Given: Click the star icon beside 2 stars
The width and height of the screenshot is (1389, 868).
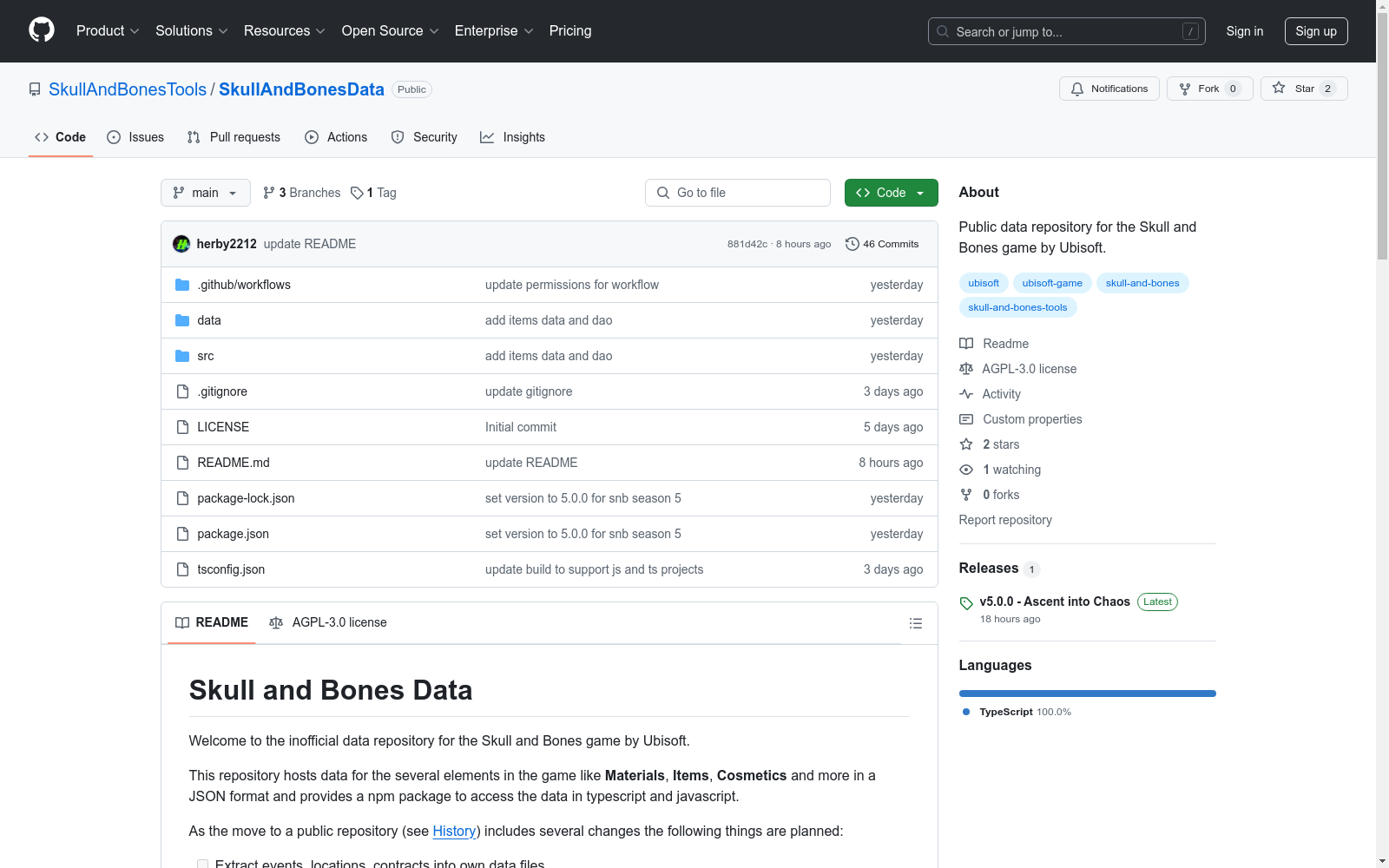Looking at the screenshot, I should 966,444.
